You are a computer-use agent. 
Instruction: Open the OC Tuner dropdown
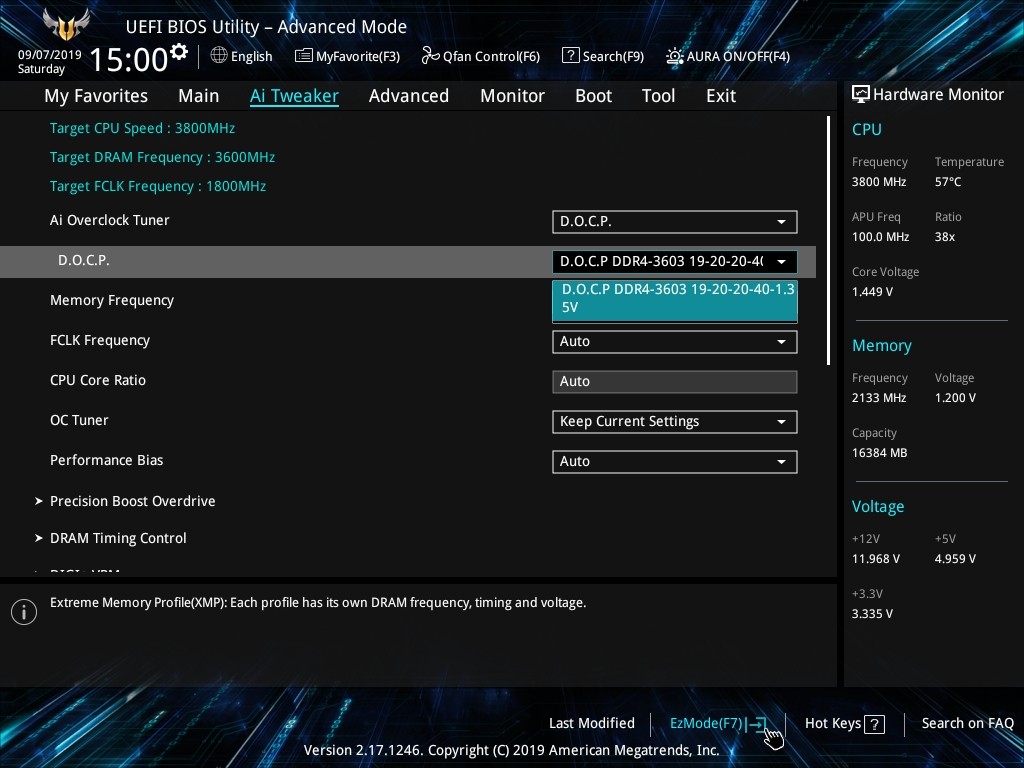point(674,421)
